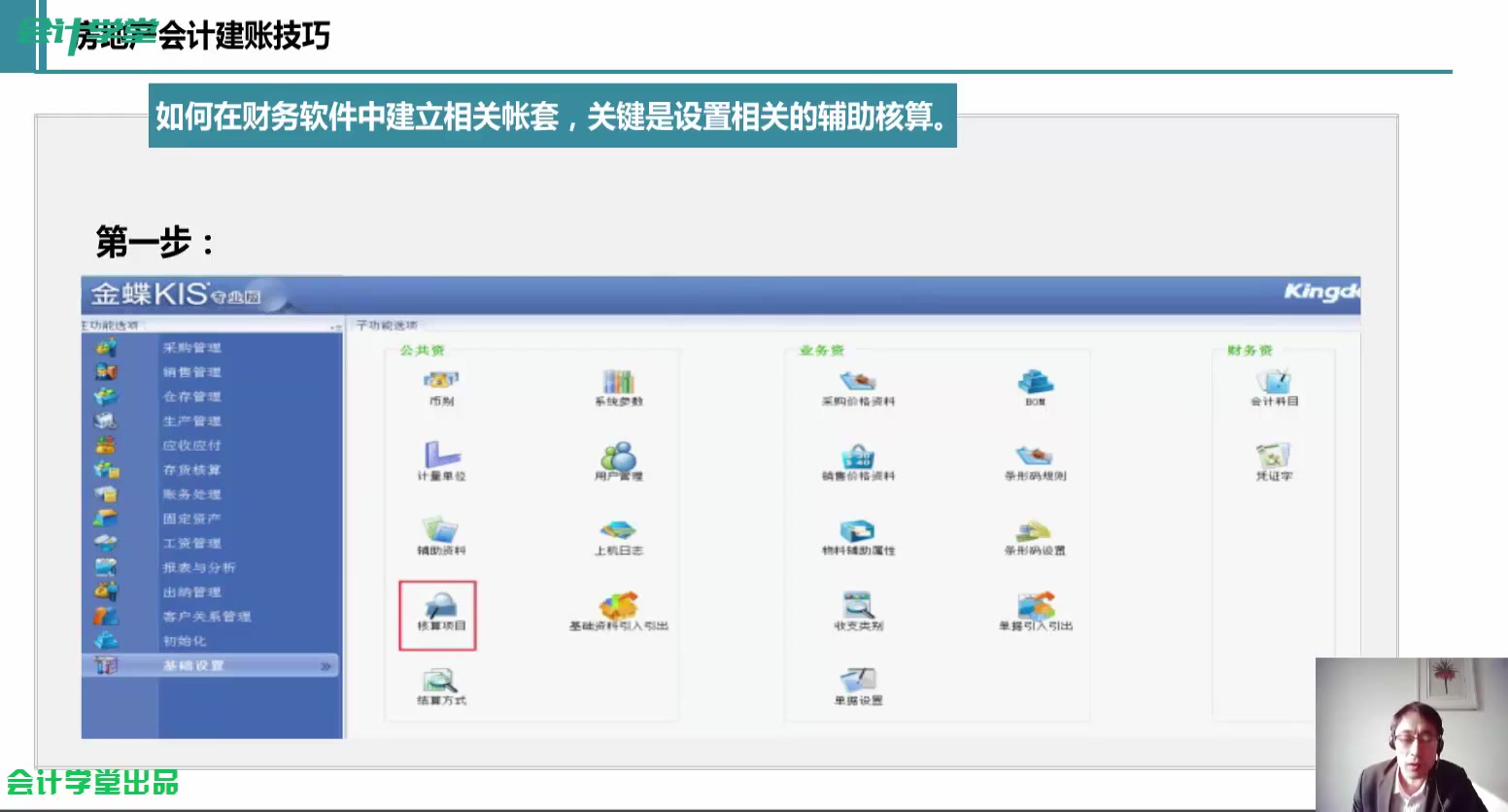Open the 上机日志 log icon
Viewport: 1508px width, 812px height.
click(x=618, y=536)
